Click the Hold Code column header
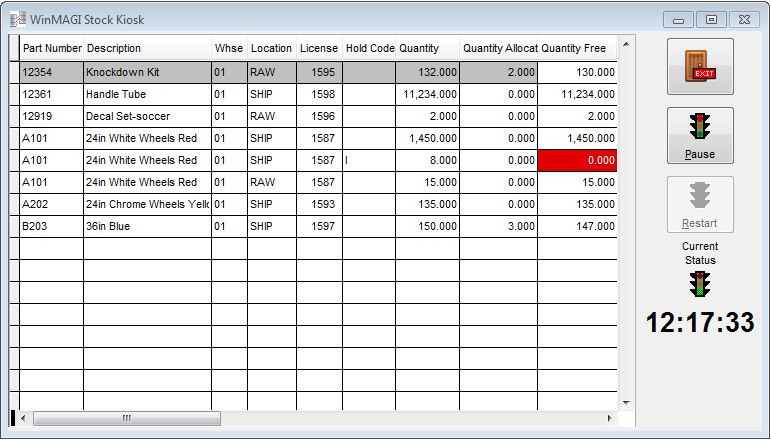The image size is (771, 441). point(369,48)
